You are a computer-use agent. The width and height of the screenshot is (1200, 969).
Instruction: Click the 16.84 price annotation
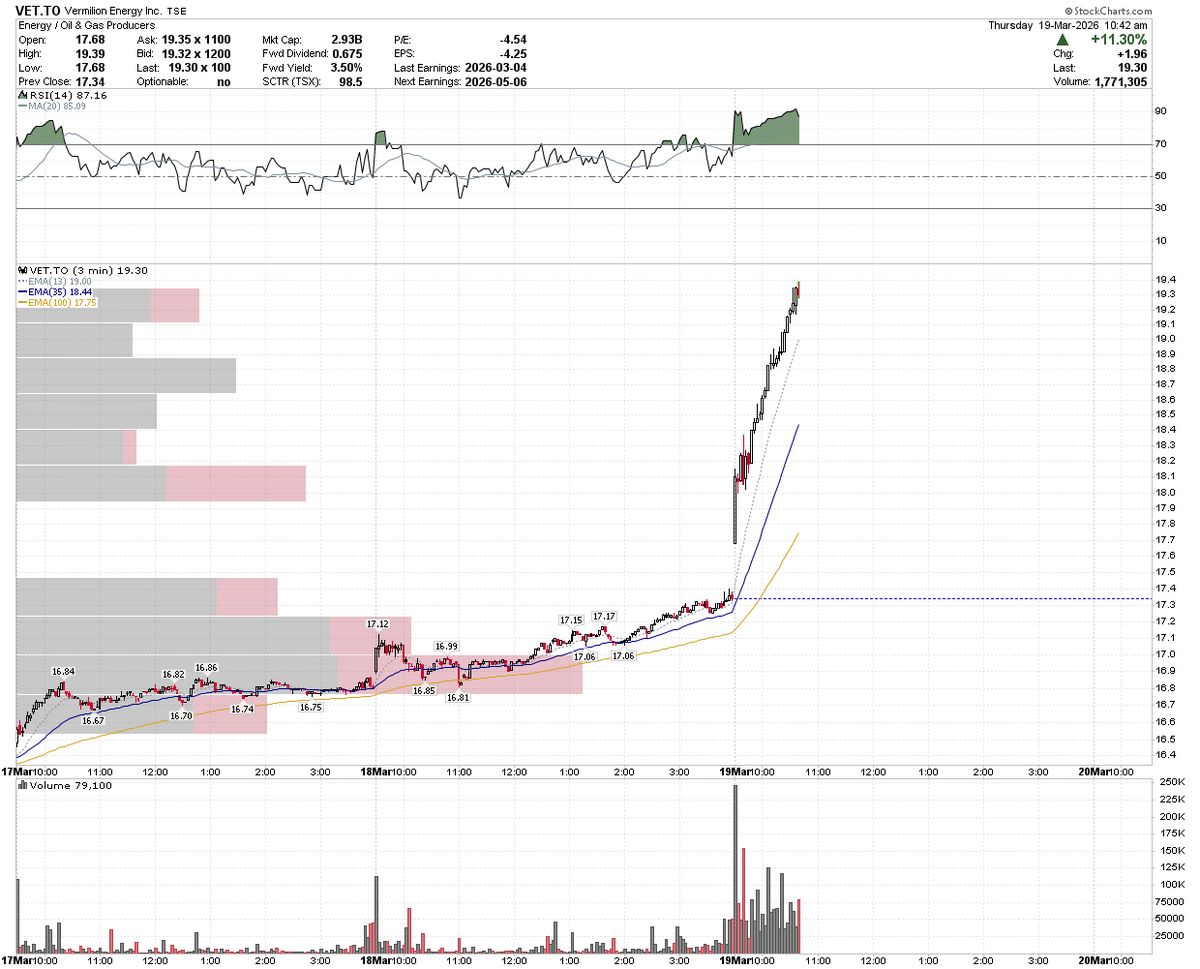tap(63, 672)
